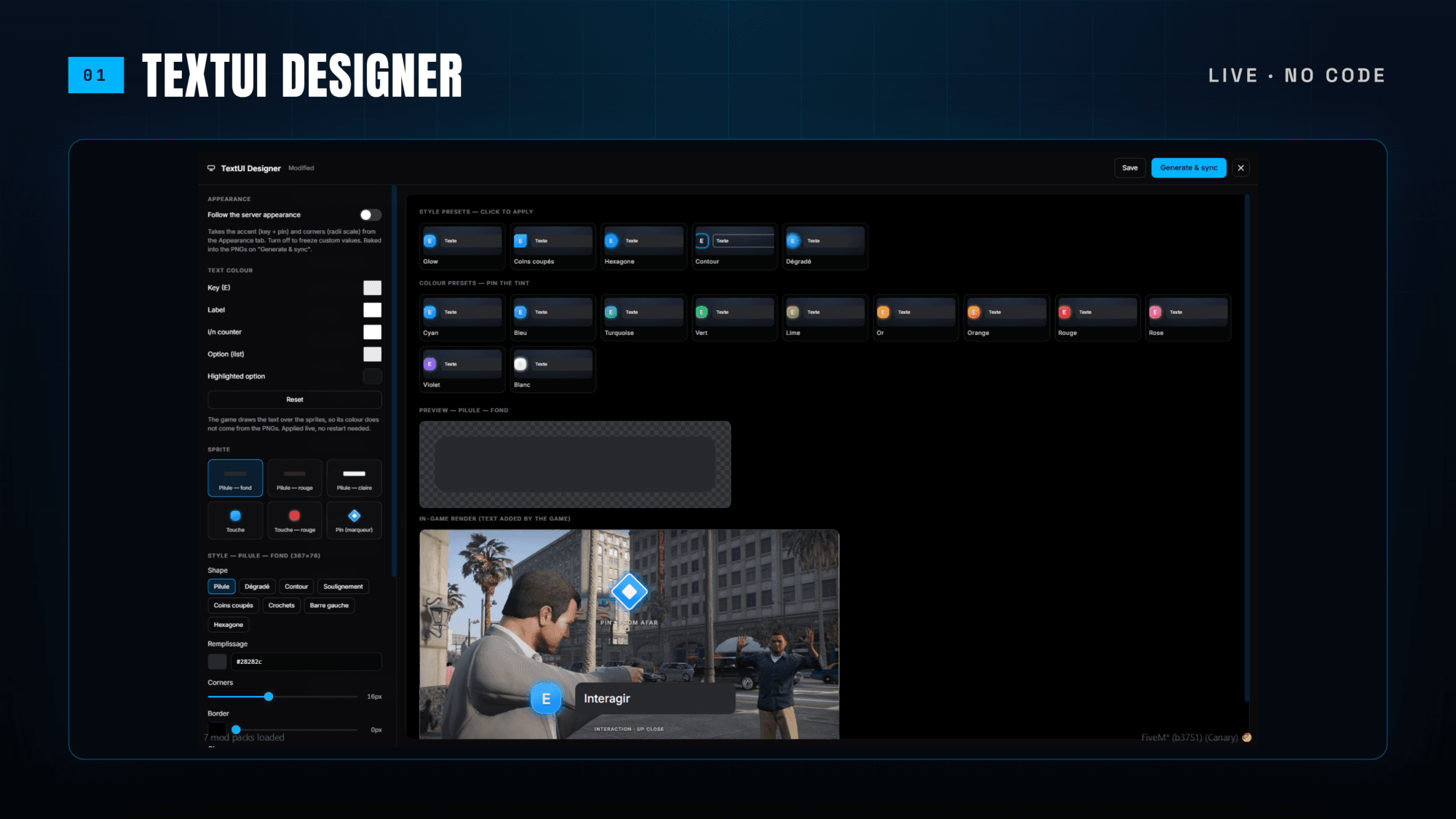Image resolution: width=1456 pixels, height=819 pixels.
Task: Open the Border colour swatch
Action: tap(217, 729)
